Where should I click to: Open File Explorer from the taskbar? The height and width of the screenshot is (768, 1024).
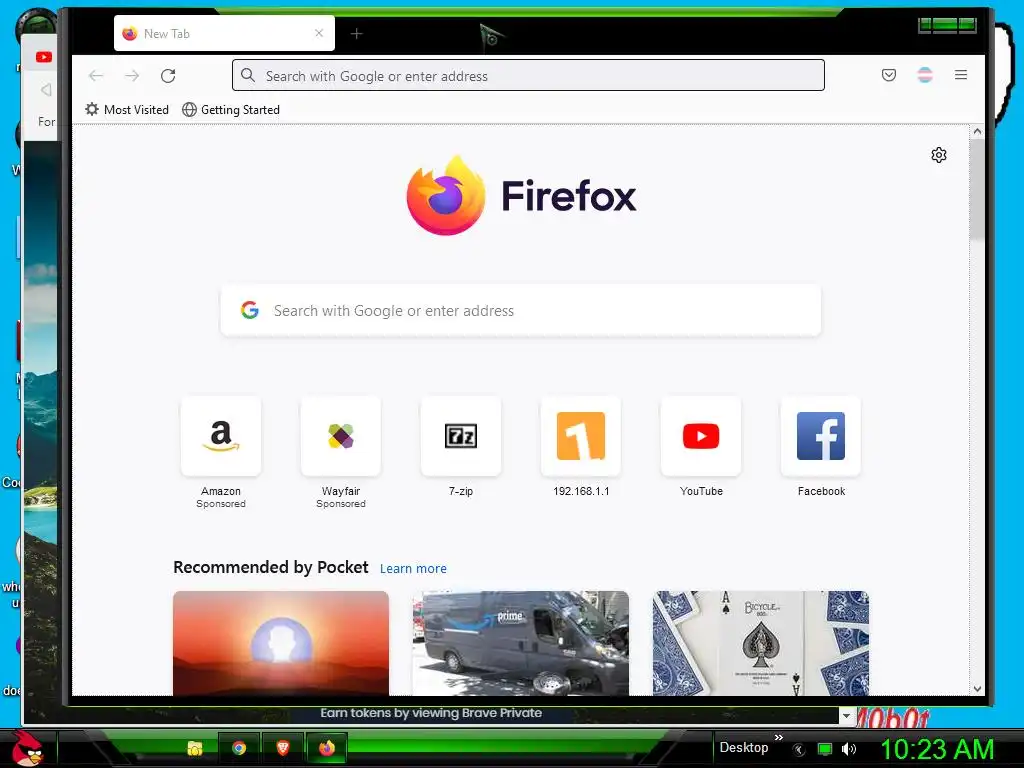pos(195,748)
